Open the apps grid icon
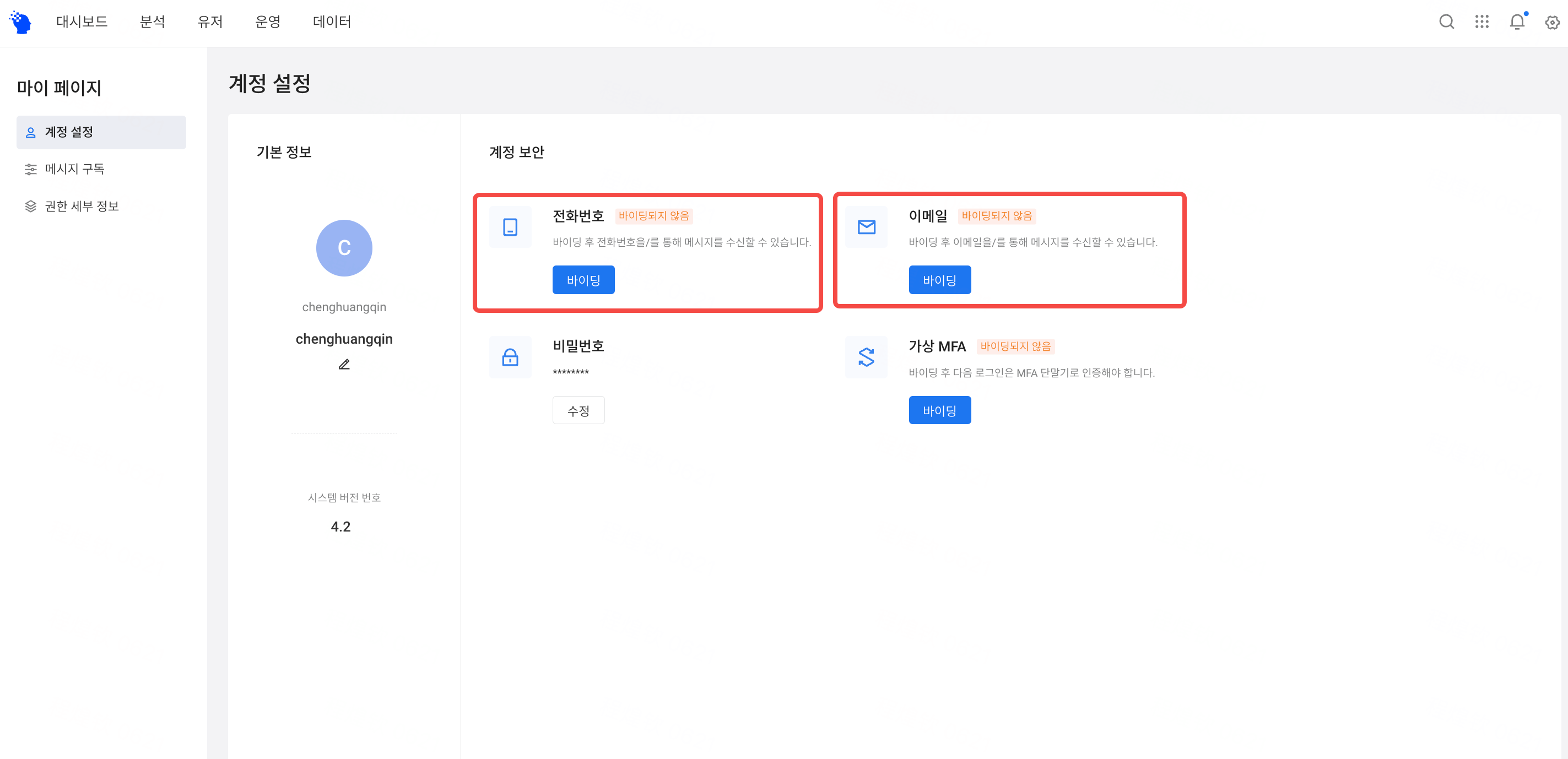 coord(1482,23)
